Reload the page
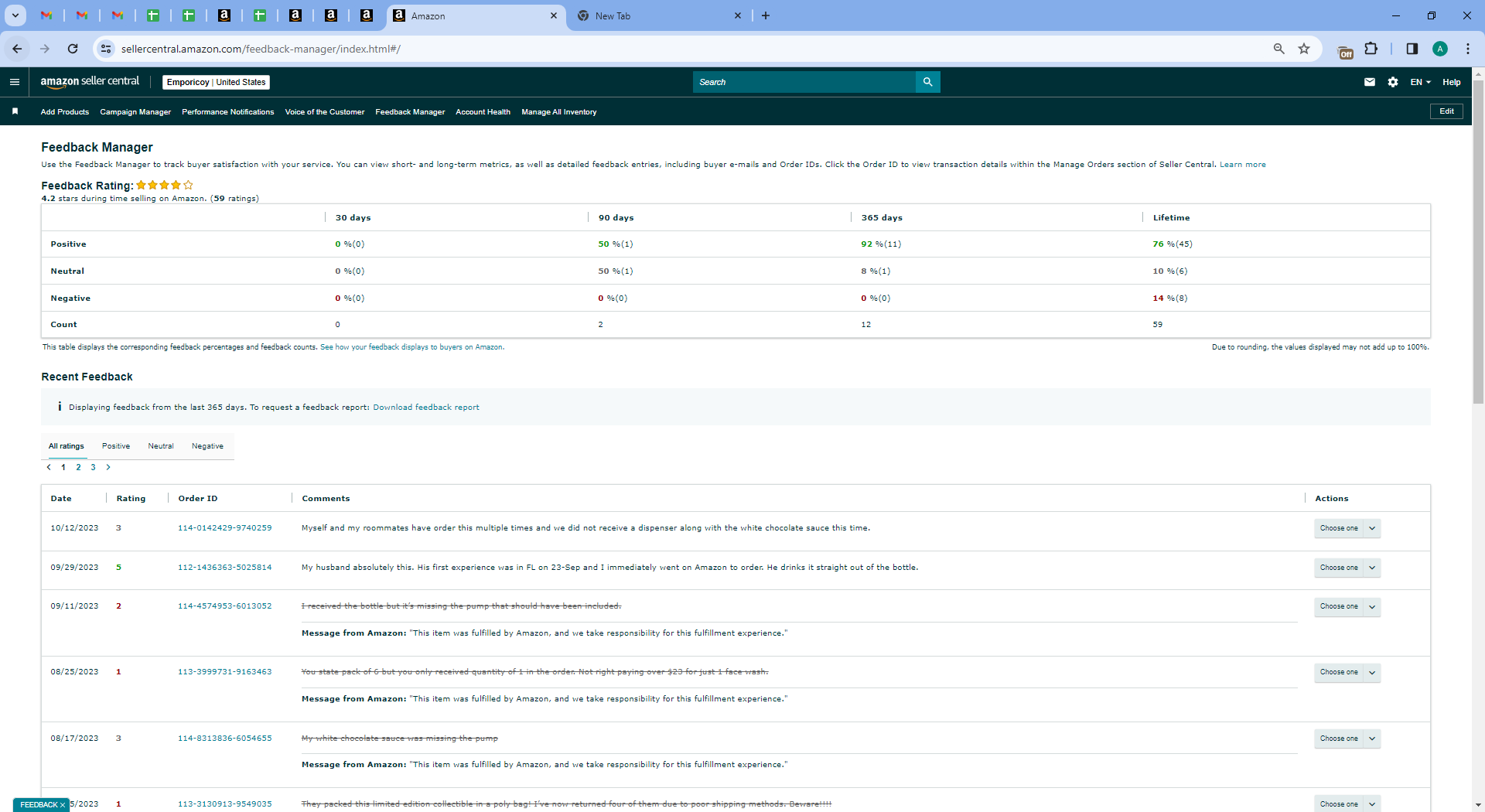 click(x=73, y=49)
